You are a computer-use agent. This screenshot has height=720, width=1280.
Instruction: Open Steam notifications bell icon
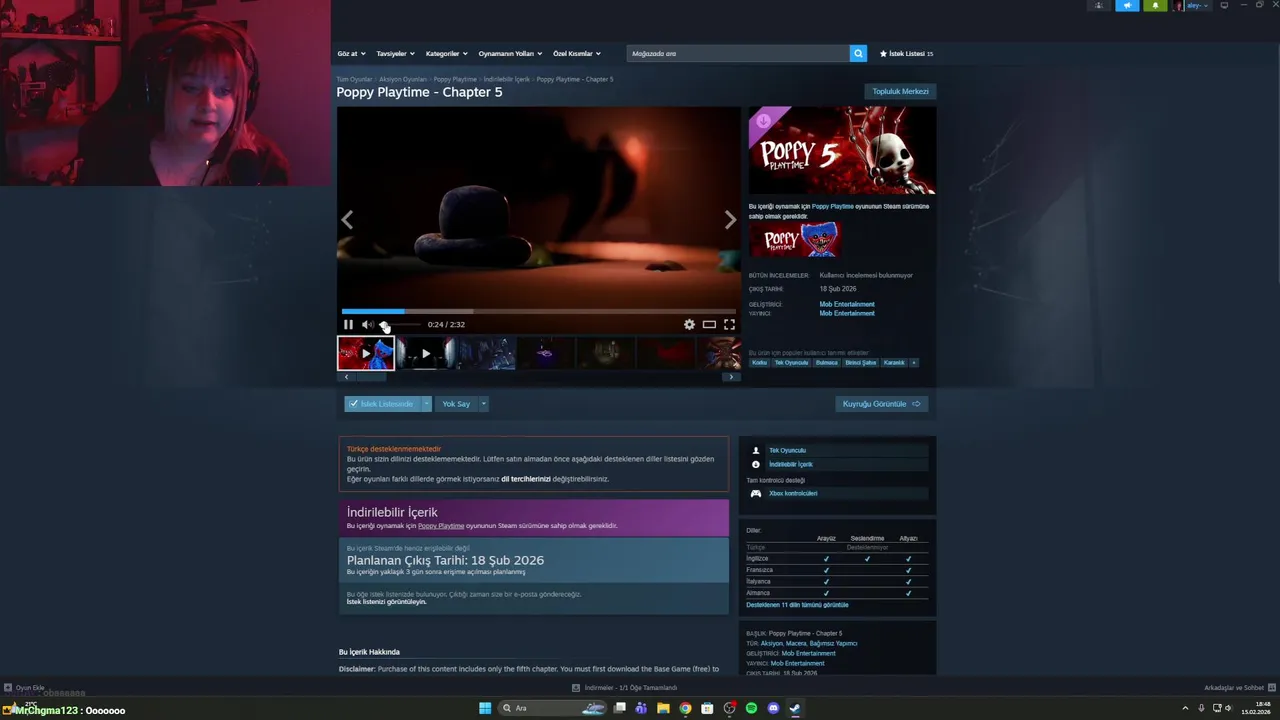(x=1156, y=5)
